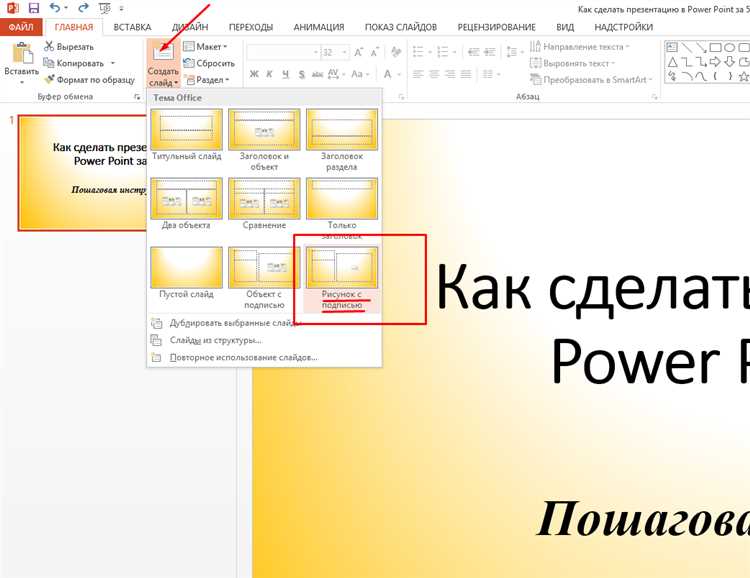750x578 pixels.
Task: Switch to ВИД tab
Action: tap(565, 27)
